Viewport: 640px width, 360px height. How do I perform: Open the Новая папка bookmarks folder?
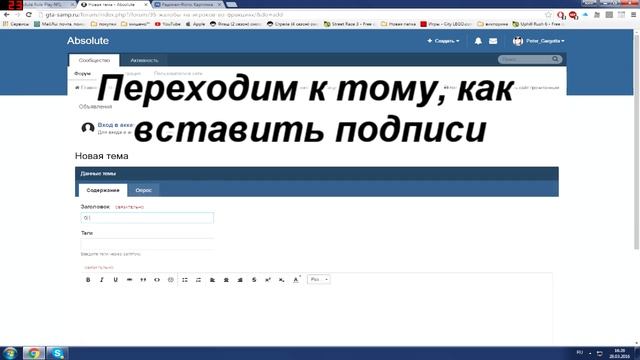coord(398,24)
